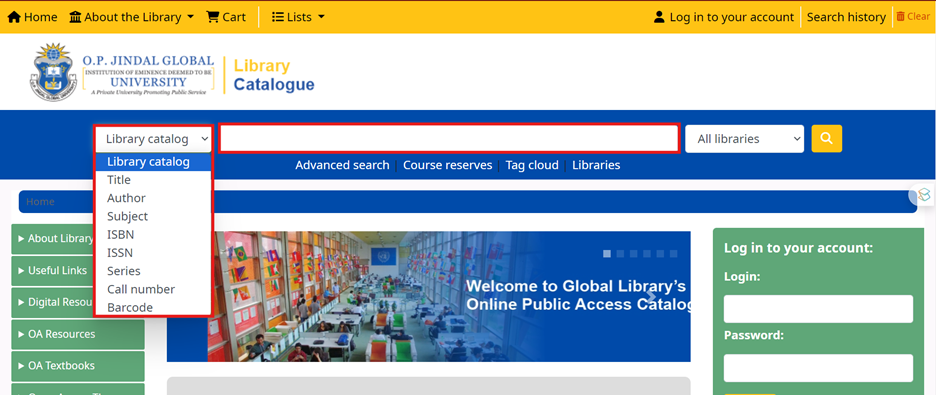Open the Cart

point(226,17)
